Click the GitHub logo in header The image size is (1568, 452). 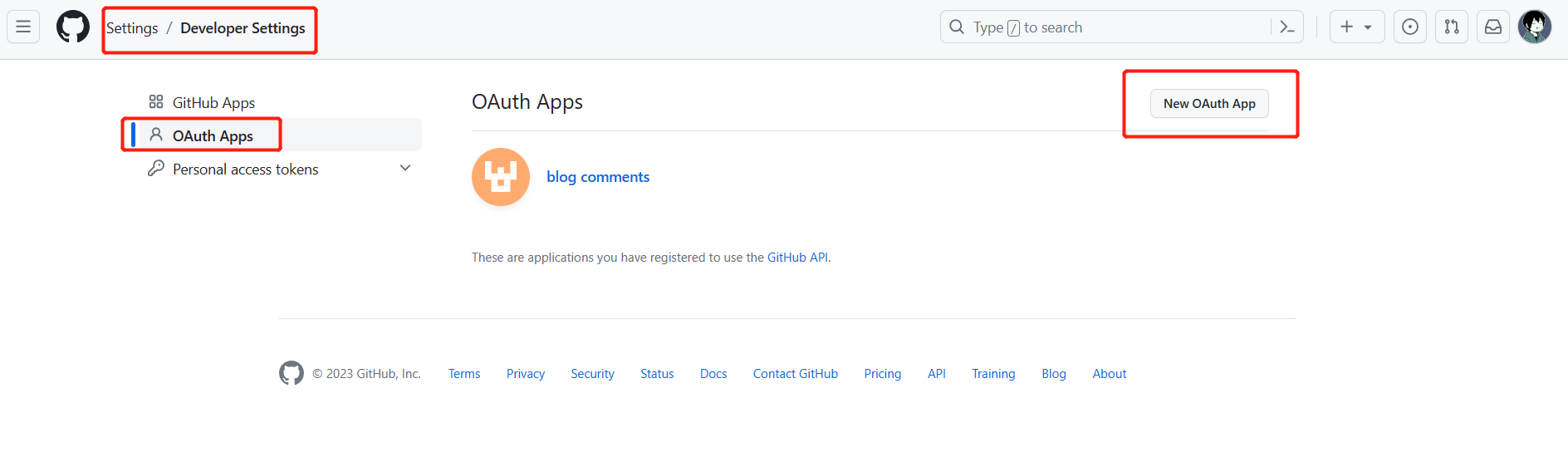(x=73, y=27)
